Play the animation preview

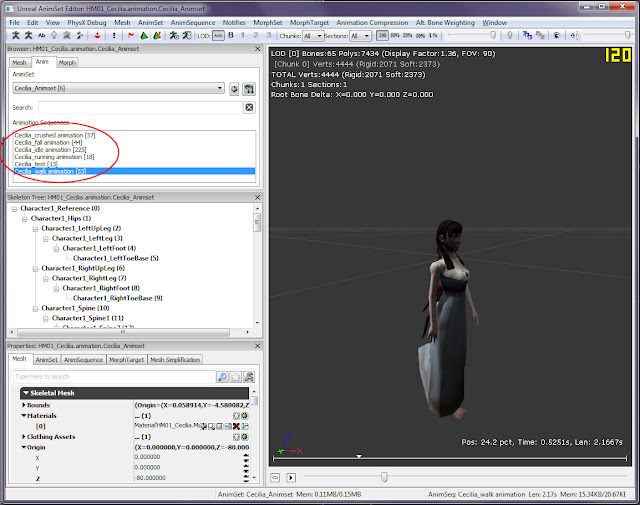click(x=291, y=477)
